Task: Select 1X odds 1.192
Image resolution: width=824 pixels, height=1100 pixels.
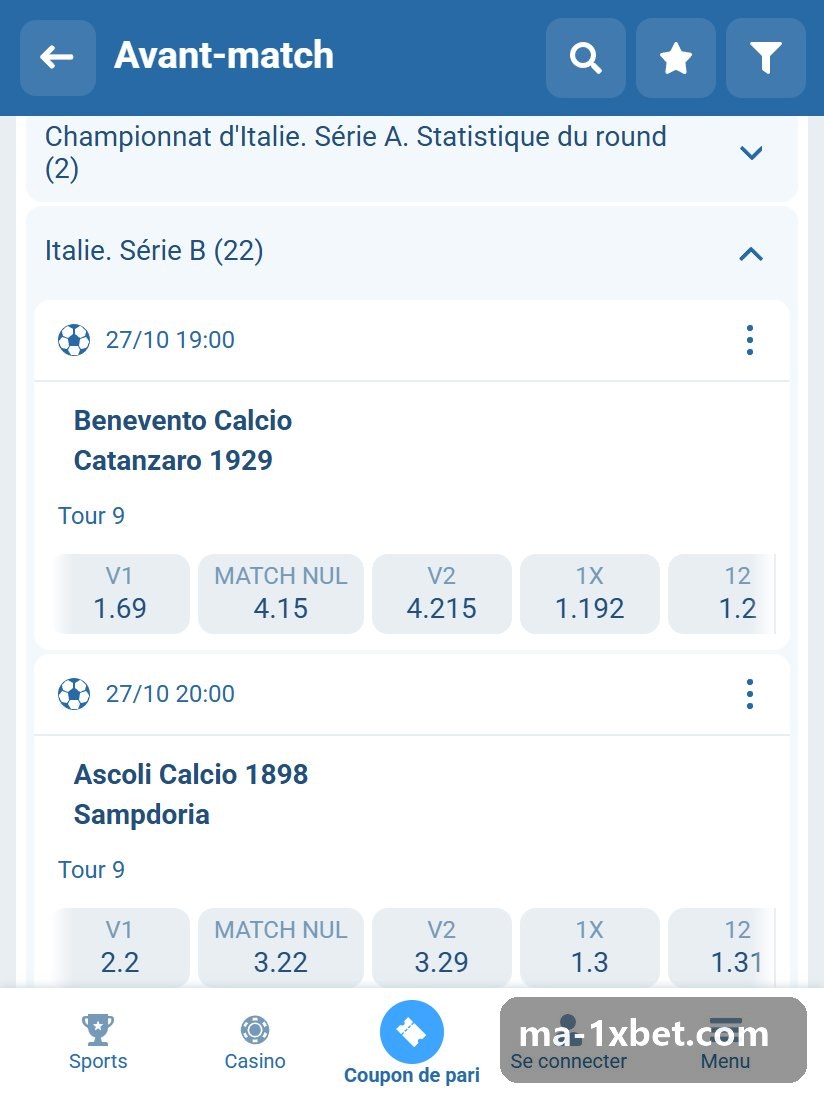Action: pyautogui.click(x=589, y=593)
